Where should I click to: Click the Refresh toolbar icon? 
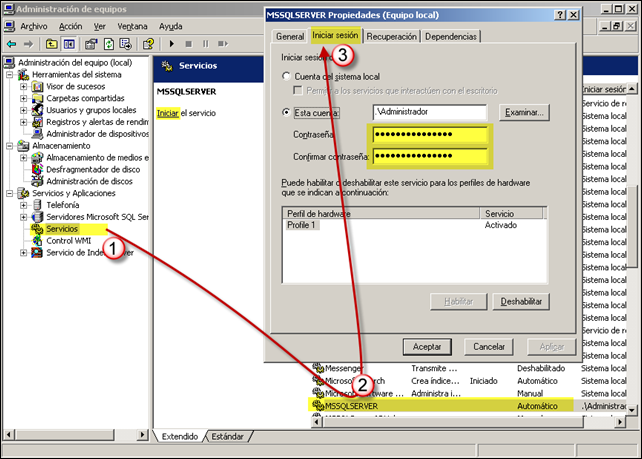(x=109, y=44)
